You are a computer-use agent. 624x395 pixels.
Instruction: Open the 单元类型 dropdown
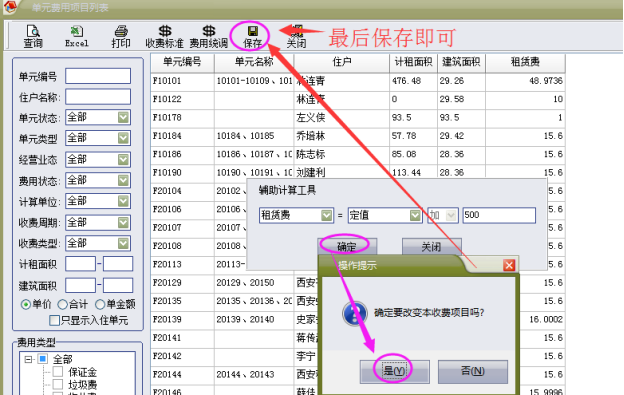pos(123,138)
